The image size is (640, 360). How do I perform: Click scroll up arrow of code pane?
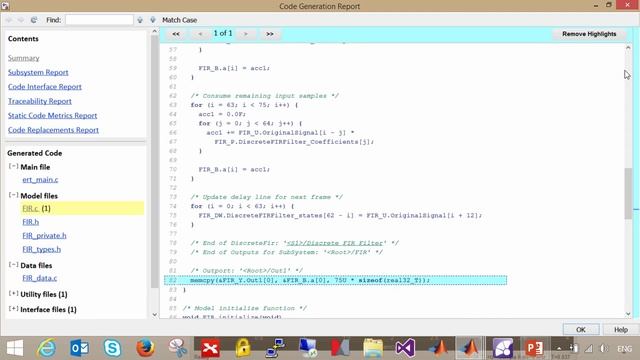point(628,48)
